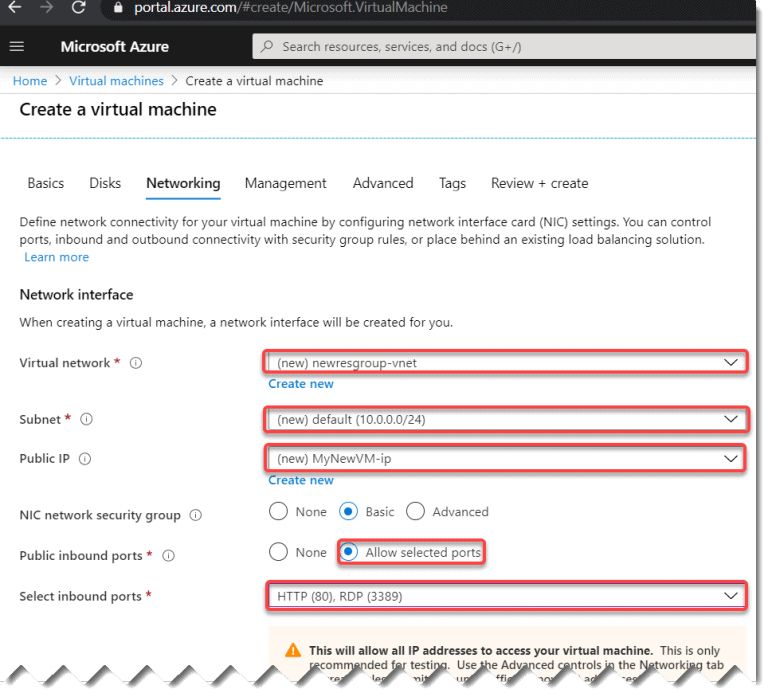Open the Advanced tab

pos(383,184)
